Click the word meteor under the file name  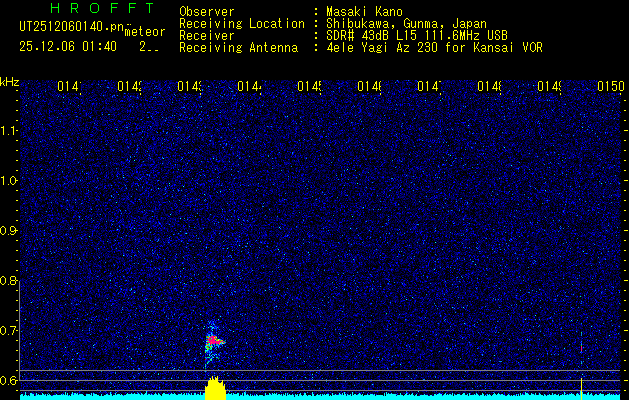click(145, 32)
